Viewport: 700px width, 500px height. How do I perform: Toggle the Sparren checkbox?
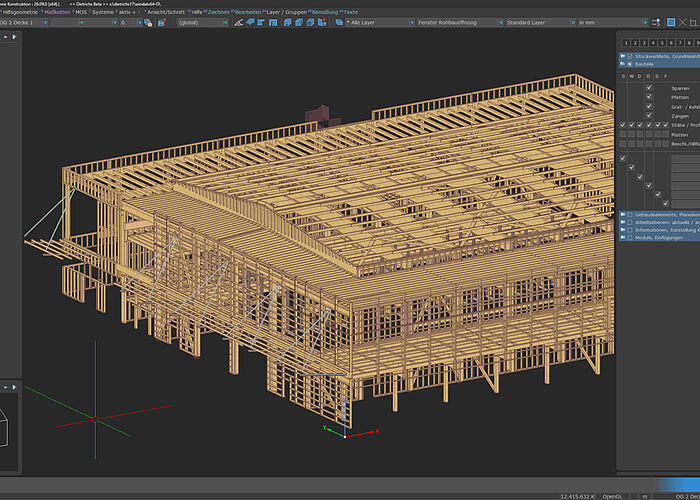tap(649, 88)
